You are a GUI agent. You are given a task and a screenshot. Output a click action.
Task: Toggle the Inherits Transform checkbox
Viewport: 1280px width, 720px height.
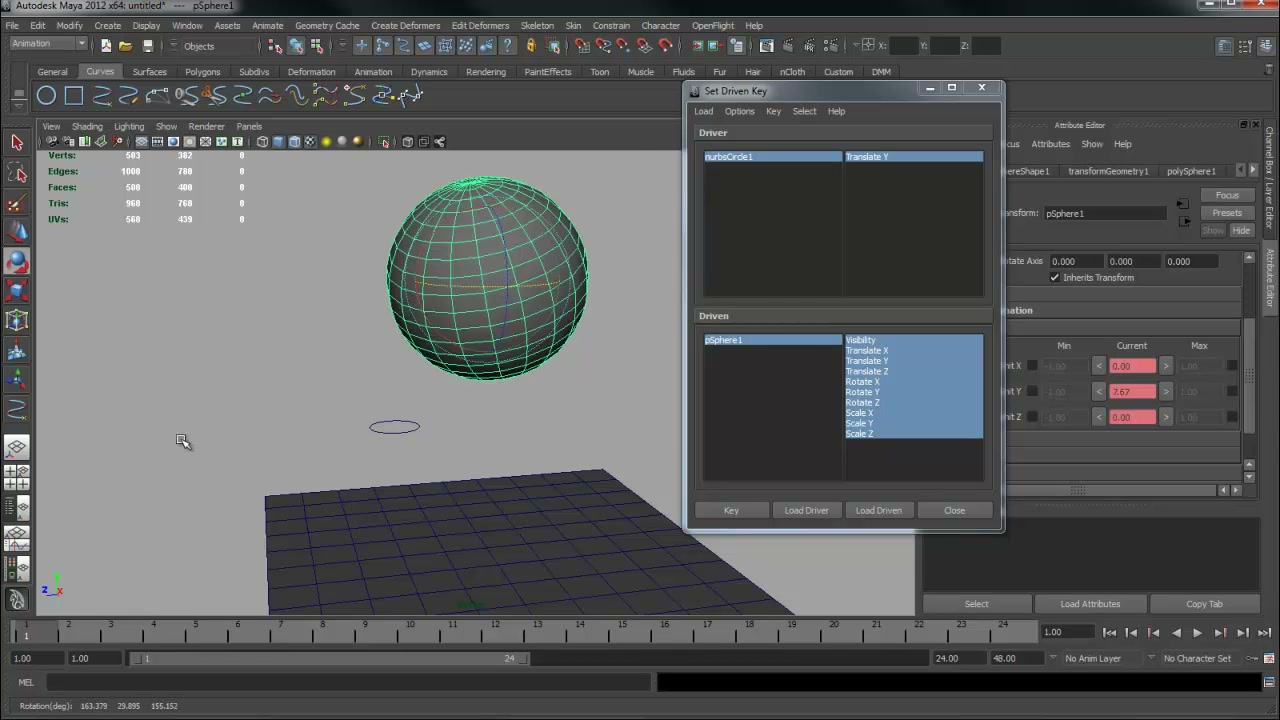[1054, 277]
